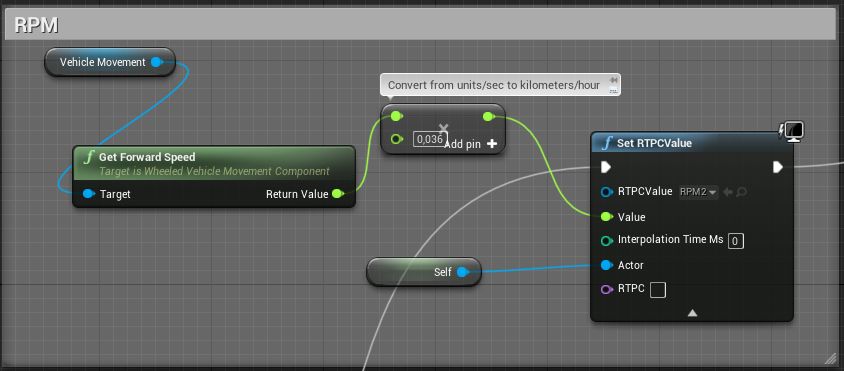The width and height of the screenshot is (844, 371).
Task: Click the Self node output pin
Action: pos(462,272)
